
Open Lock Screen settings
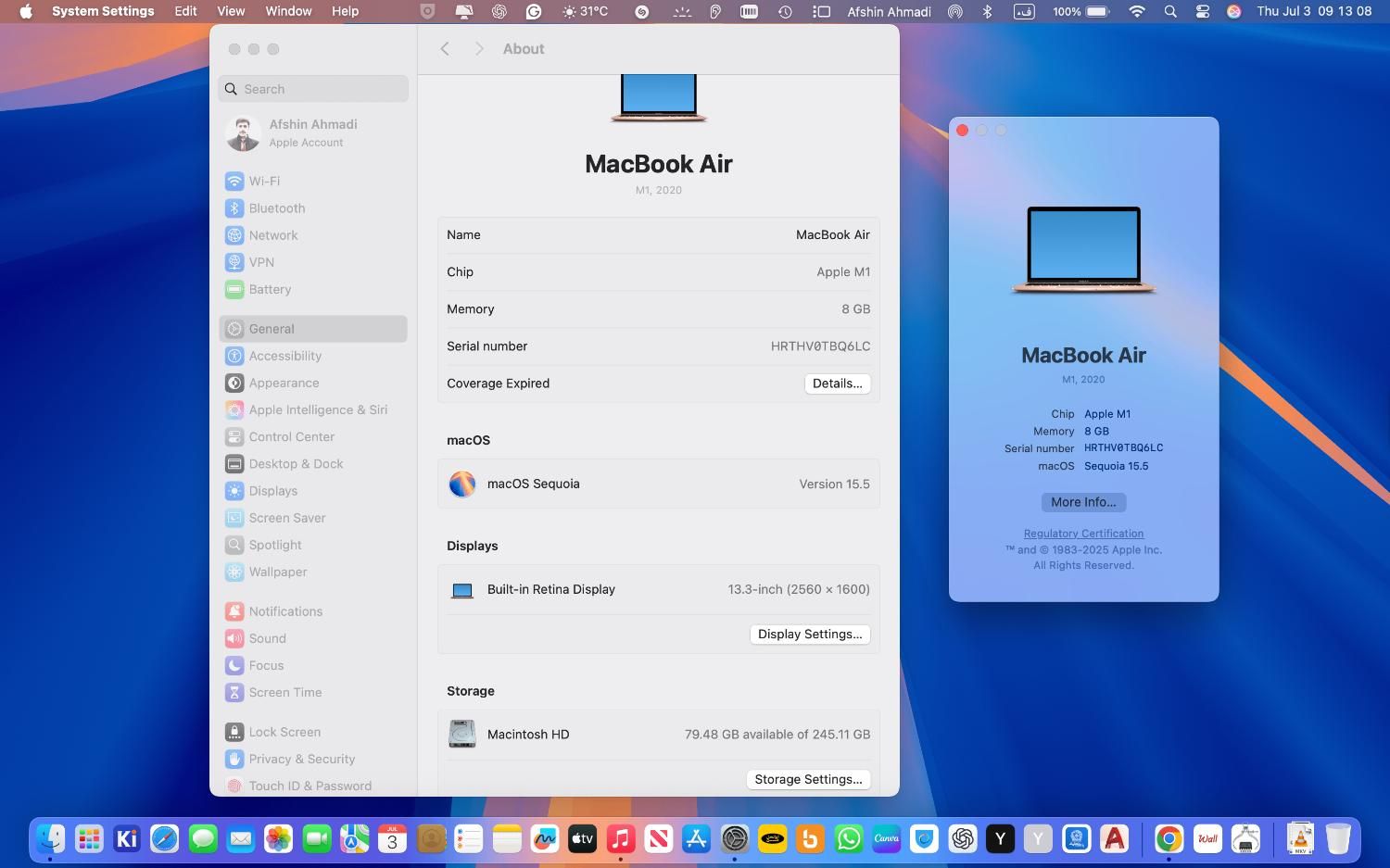313,732
